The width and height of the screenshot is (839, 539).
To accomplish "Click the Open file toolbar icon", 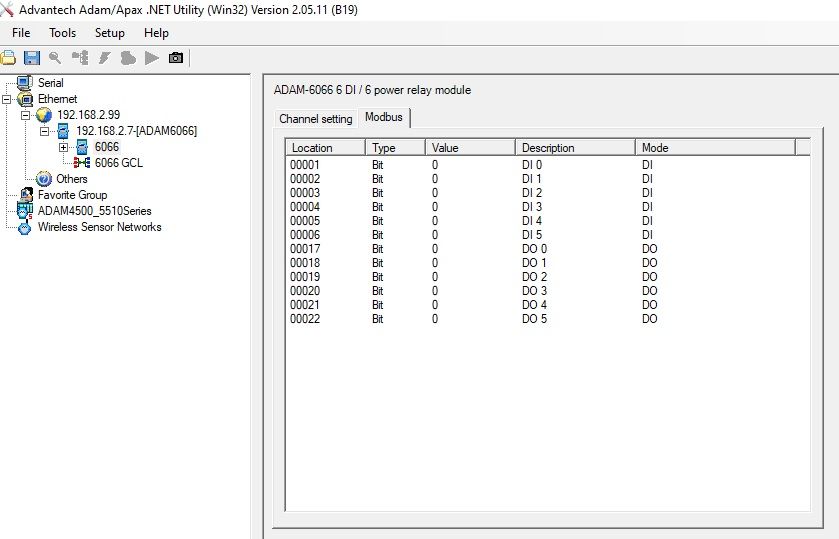I will 8,58.
